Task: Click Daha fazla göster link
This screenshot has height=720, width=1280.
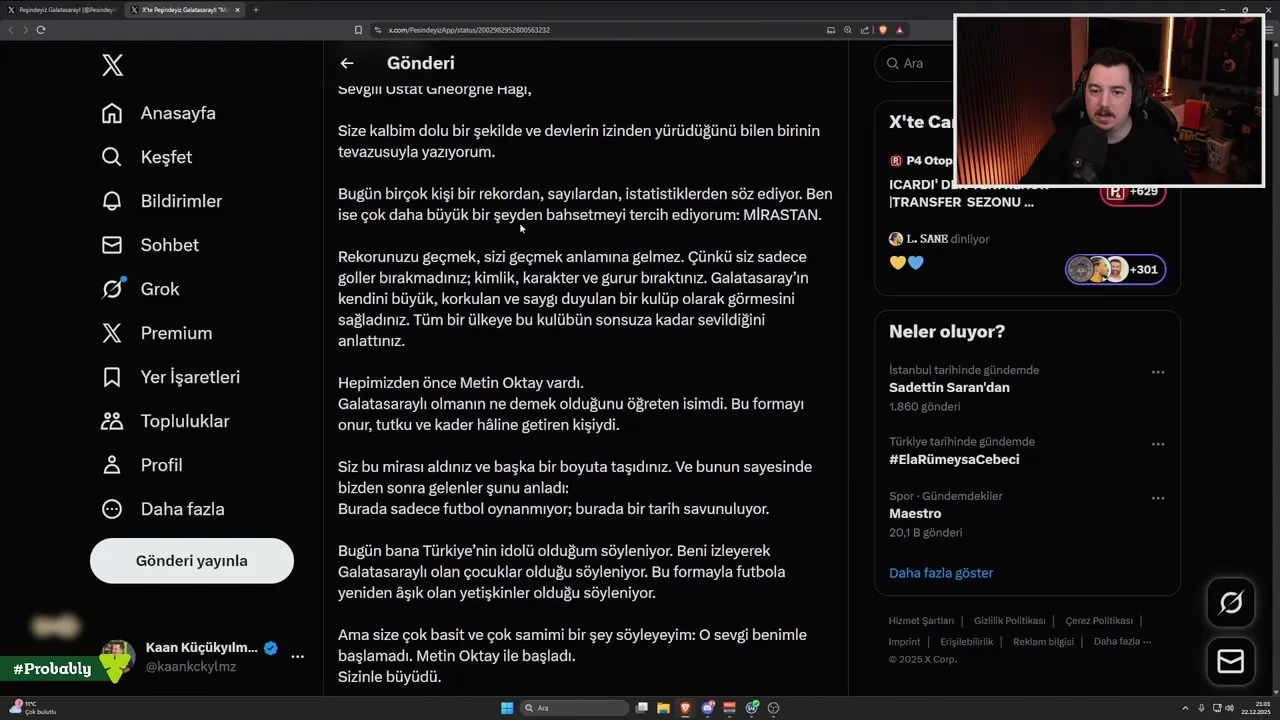Action: click(x=941, y=573)
